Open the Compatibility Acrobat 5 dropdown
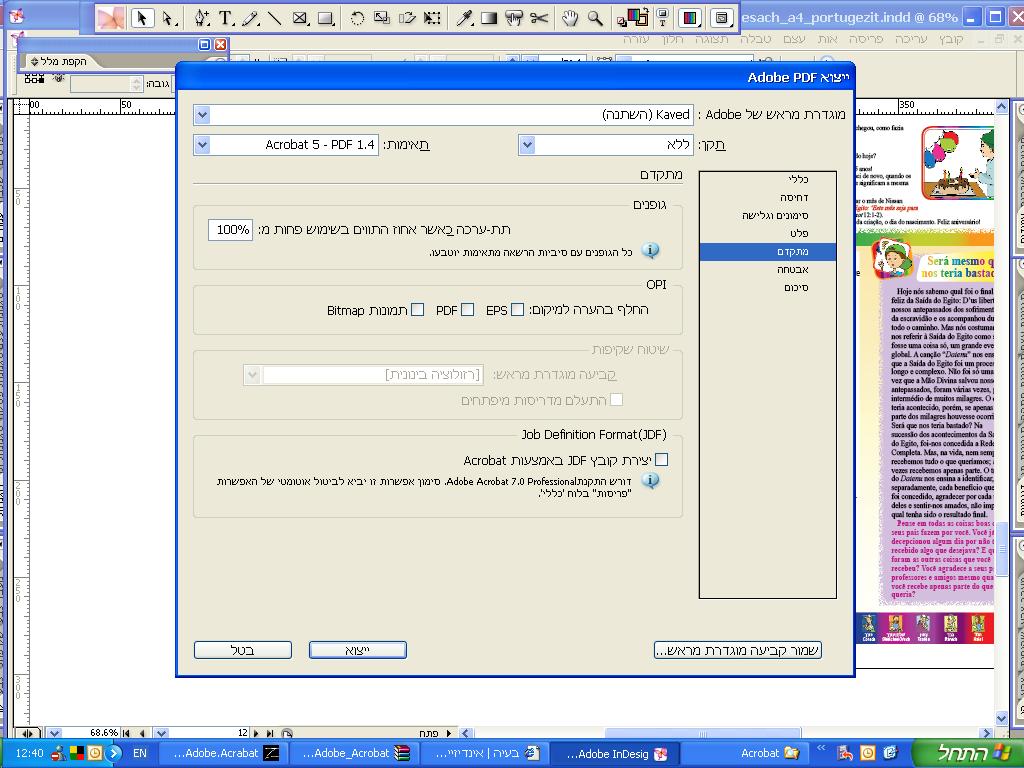The width and height of the screenshot is (1024, 768). coord(202,145)
